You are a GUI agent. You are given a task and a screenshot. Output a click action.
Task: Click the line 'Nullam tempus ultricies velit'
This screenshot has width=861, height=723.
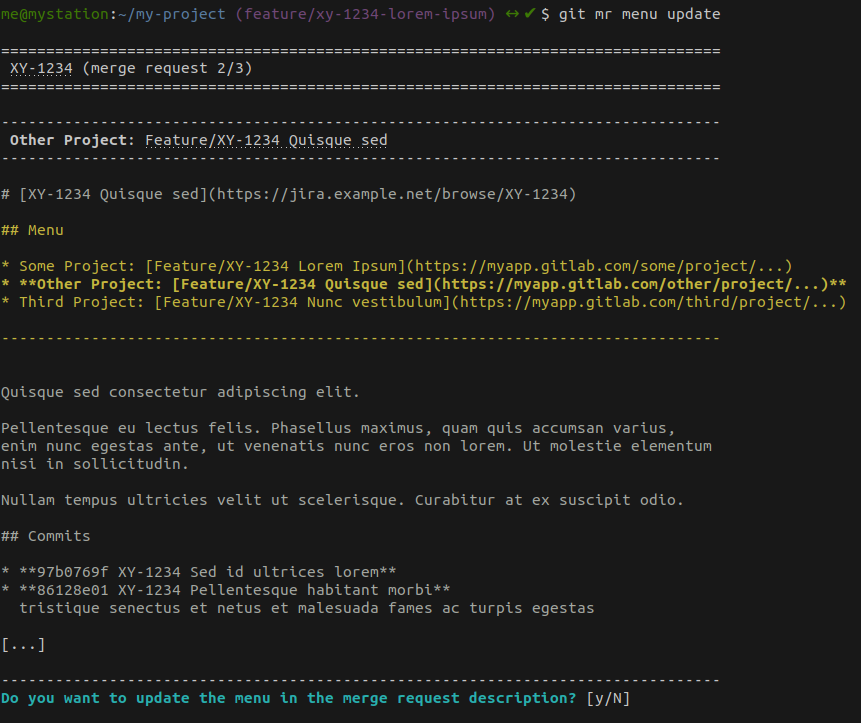pos(342,500)
